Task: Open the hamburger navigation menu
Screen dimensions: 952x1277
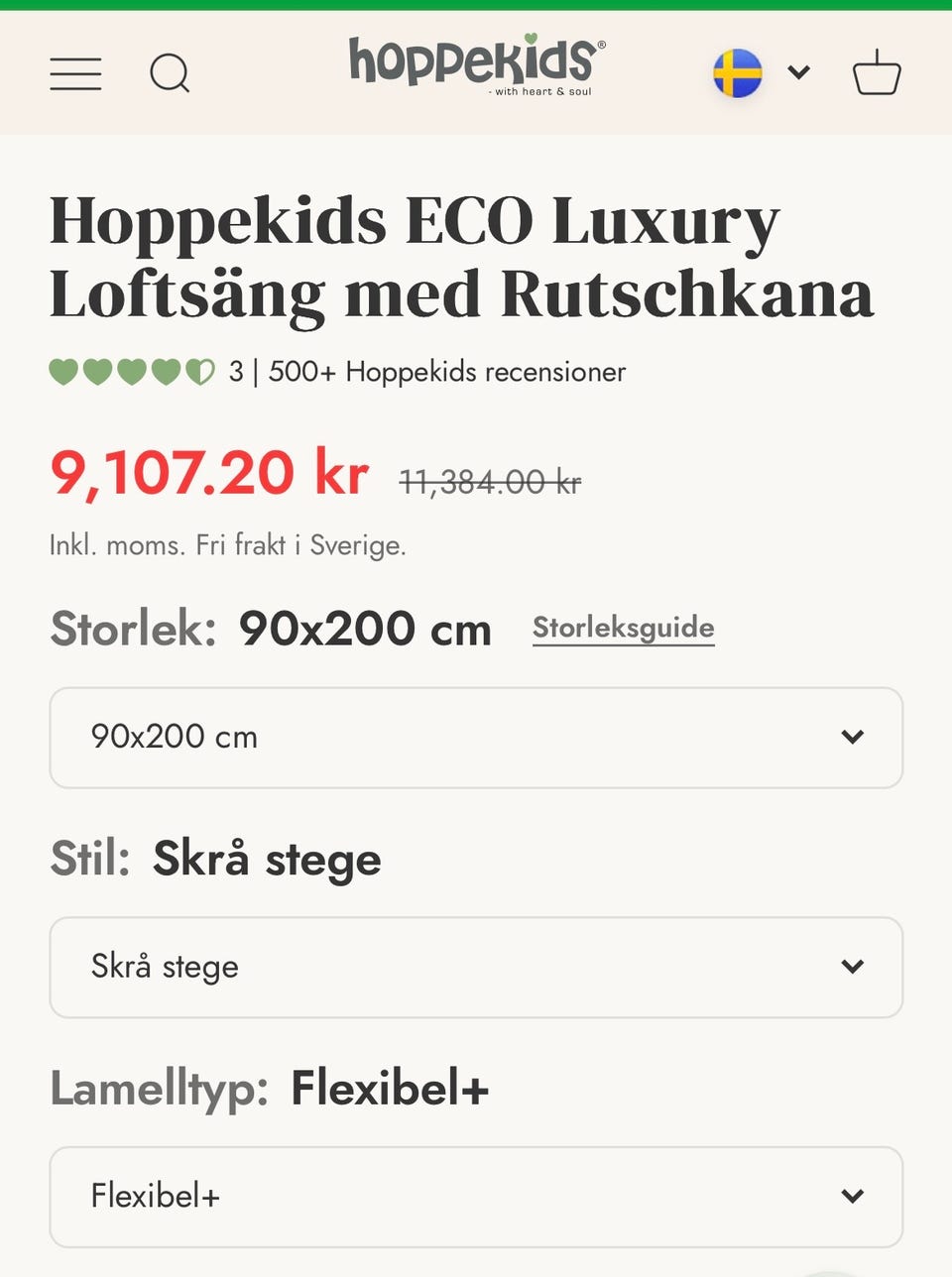Action: click(75, 74)
